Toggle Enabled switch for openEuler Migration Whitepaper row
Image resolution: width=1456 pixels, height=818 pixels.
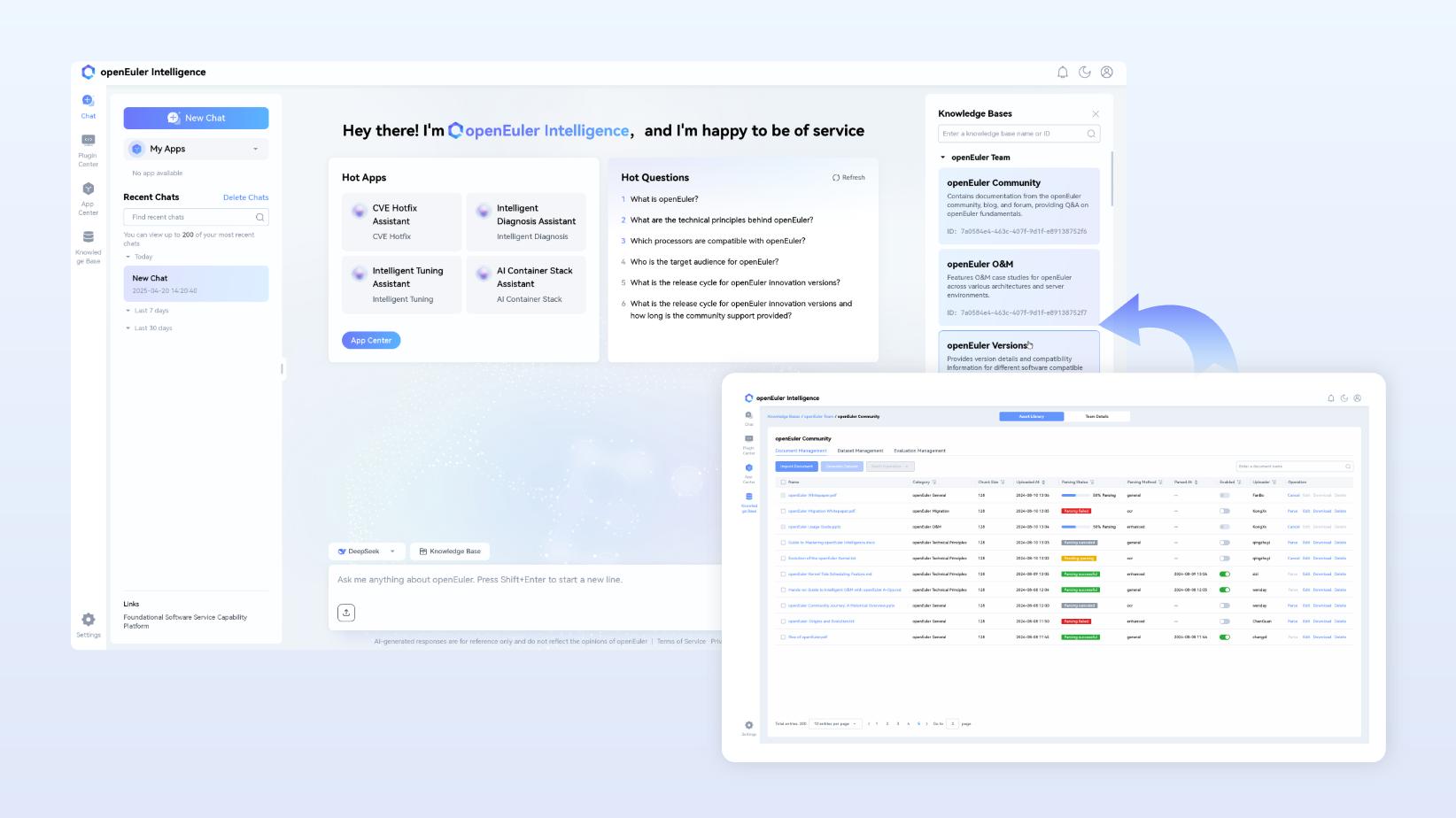click(x=1225, y=511)
